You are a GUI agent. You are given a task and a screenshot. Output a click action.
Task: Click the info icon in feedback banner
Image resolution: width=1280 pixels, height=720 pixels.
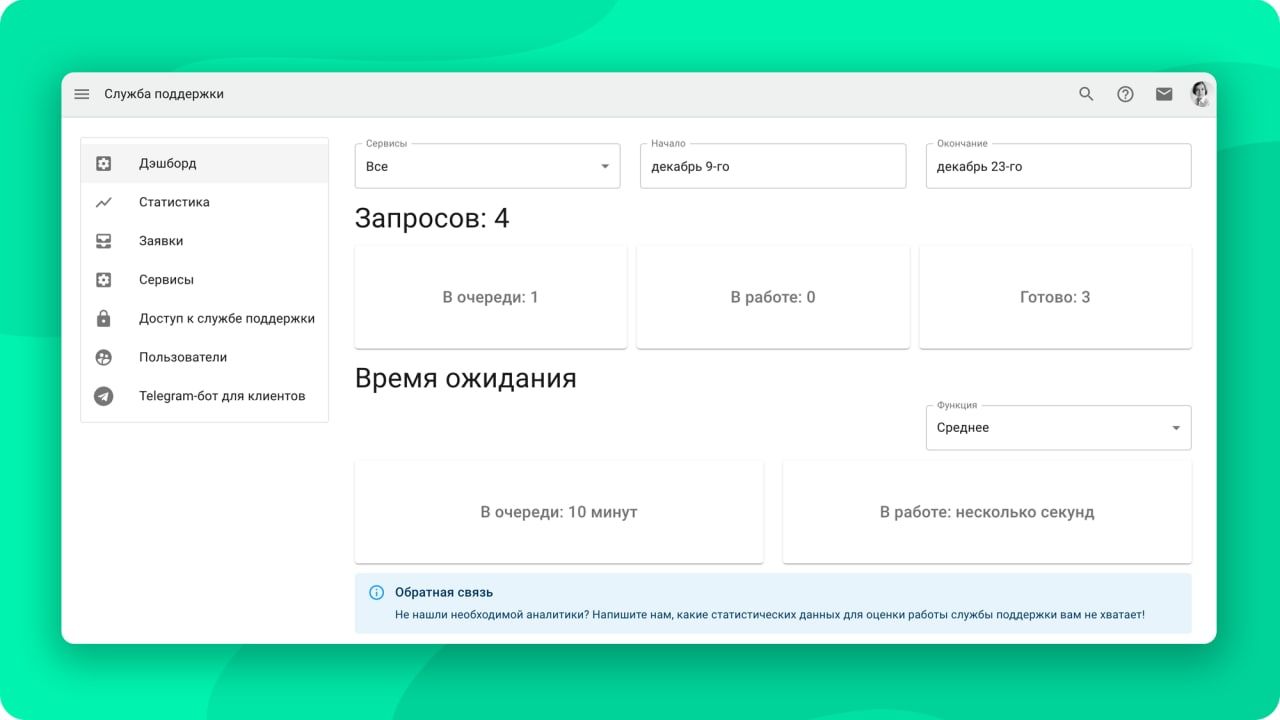tap(376, 592)
